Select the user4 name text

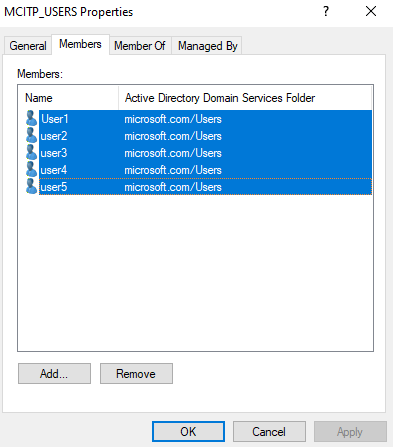[x=54, y=170]
